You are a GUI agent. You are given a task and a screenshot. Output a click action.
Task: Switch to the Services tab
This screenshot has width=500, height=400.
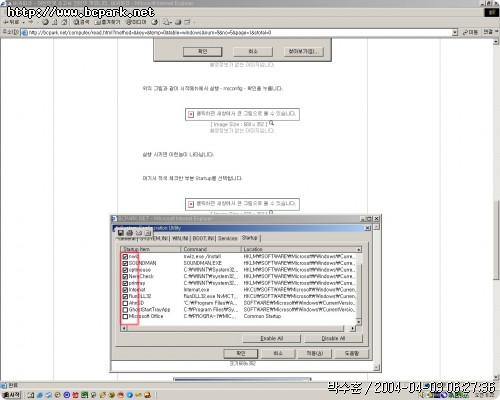point(228,238)
